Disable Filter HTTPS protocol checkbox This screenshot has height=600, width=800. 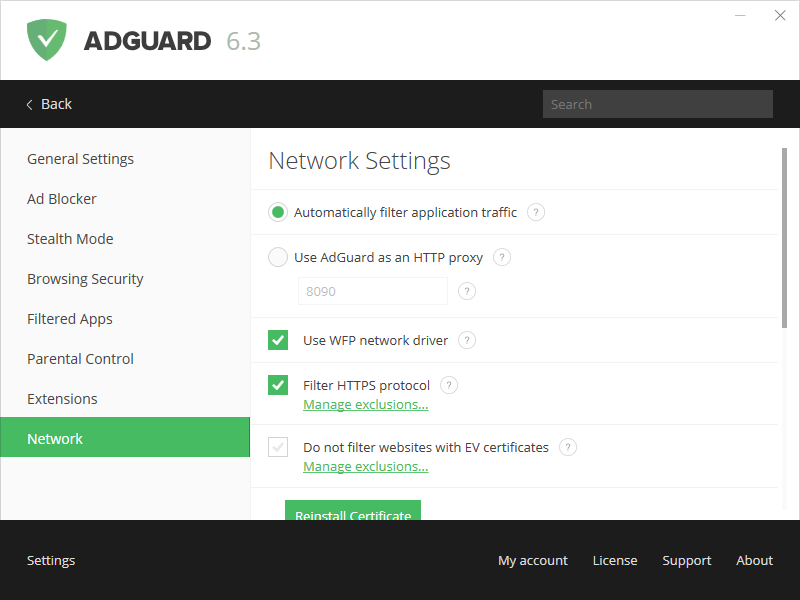(278, 385)
